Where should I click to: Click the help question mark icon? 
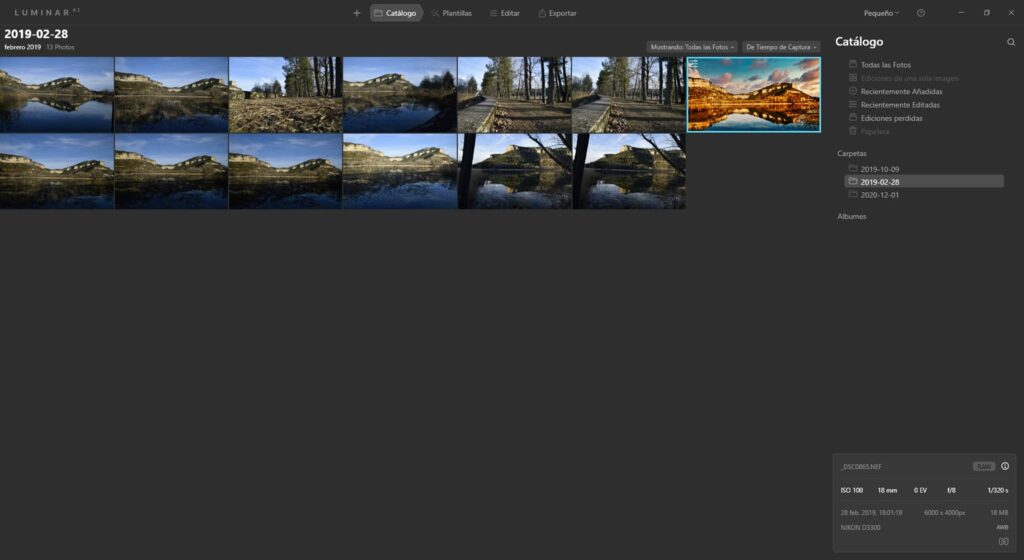click(921, 13)
